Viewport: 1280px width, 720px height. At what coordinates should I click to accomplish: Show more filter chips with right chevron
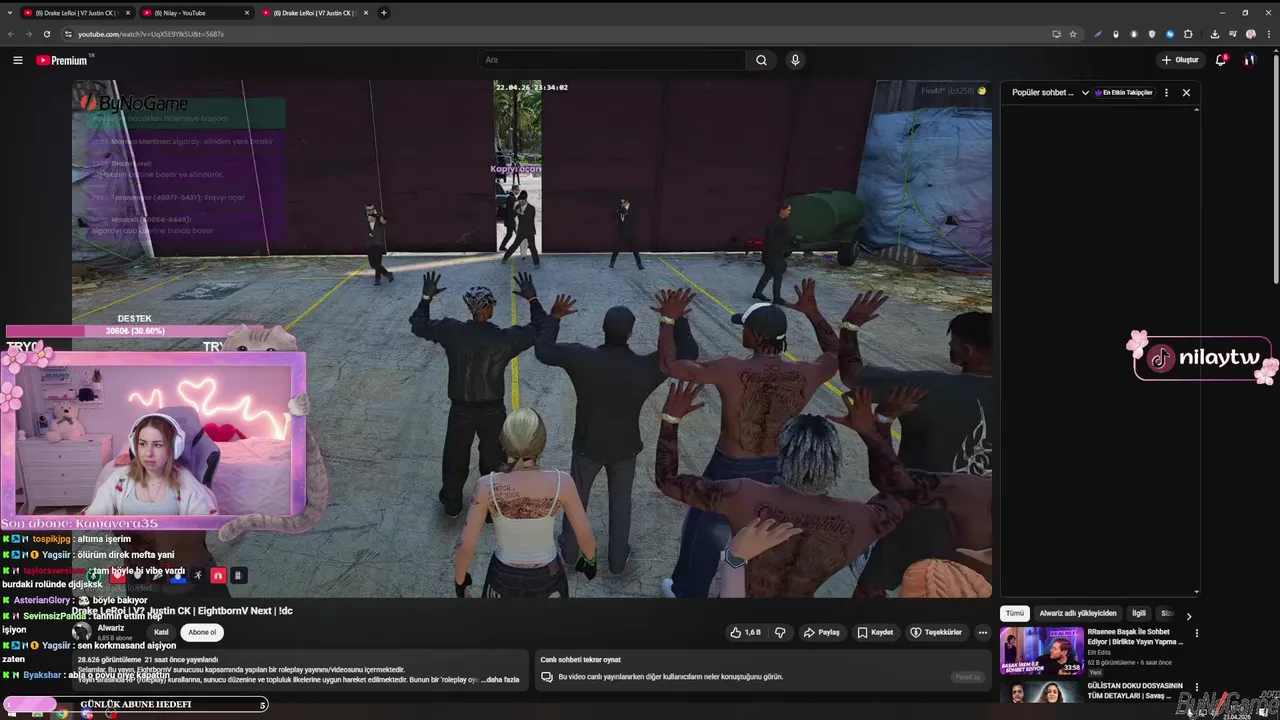click(1188, 616)
